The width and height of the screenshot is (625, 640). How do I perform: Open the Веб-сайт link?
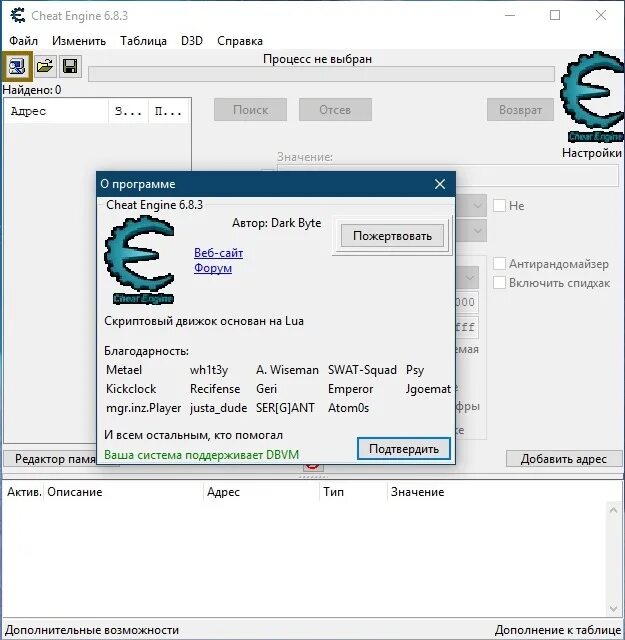click(218, 253)
